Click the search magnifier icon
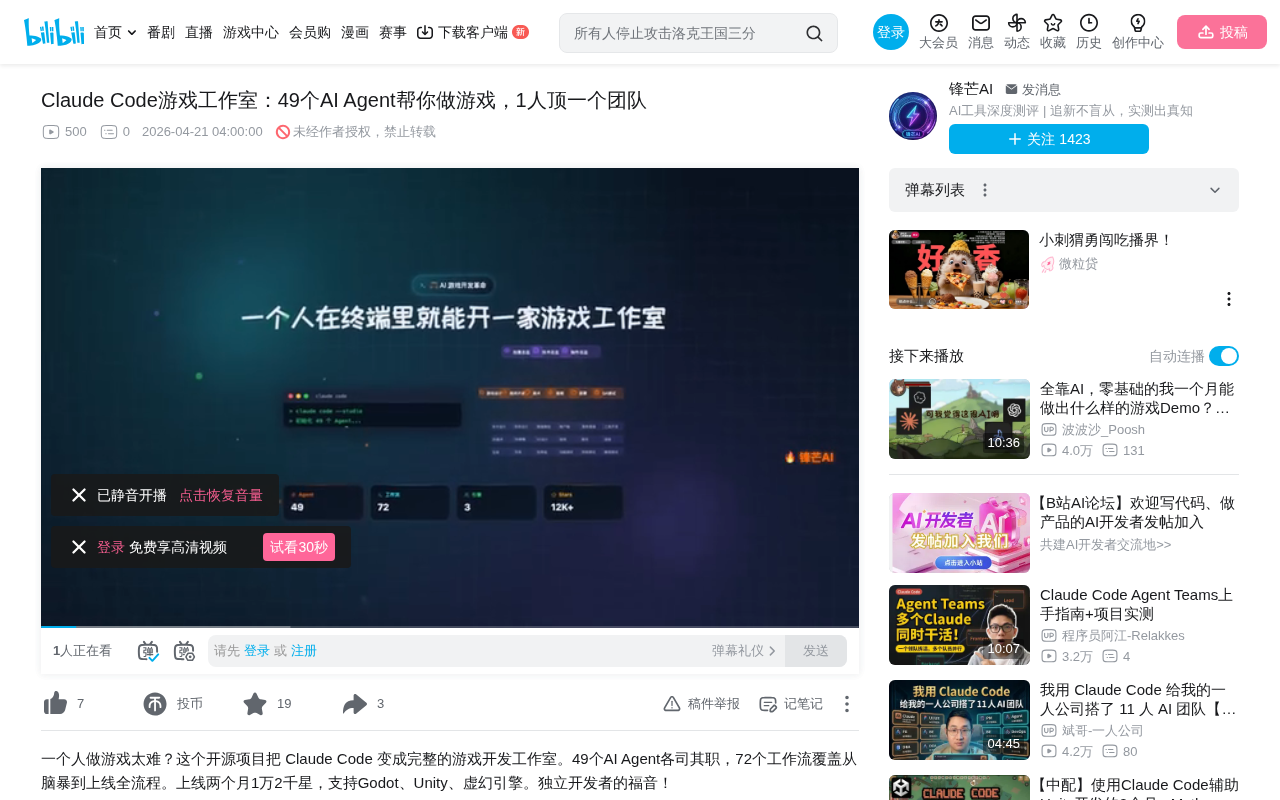The image size is (1280, 800). 815,33
